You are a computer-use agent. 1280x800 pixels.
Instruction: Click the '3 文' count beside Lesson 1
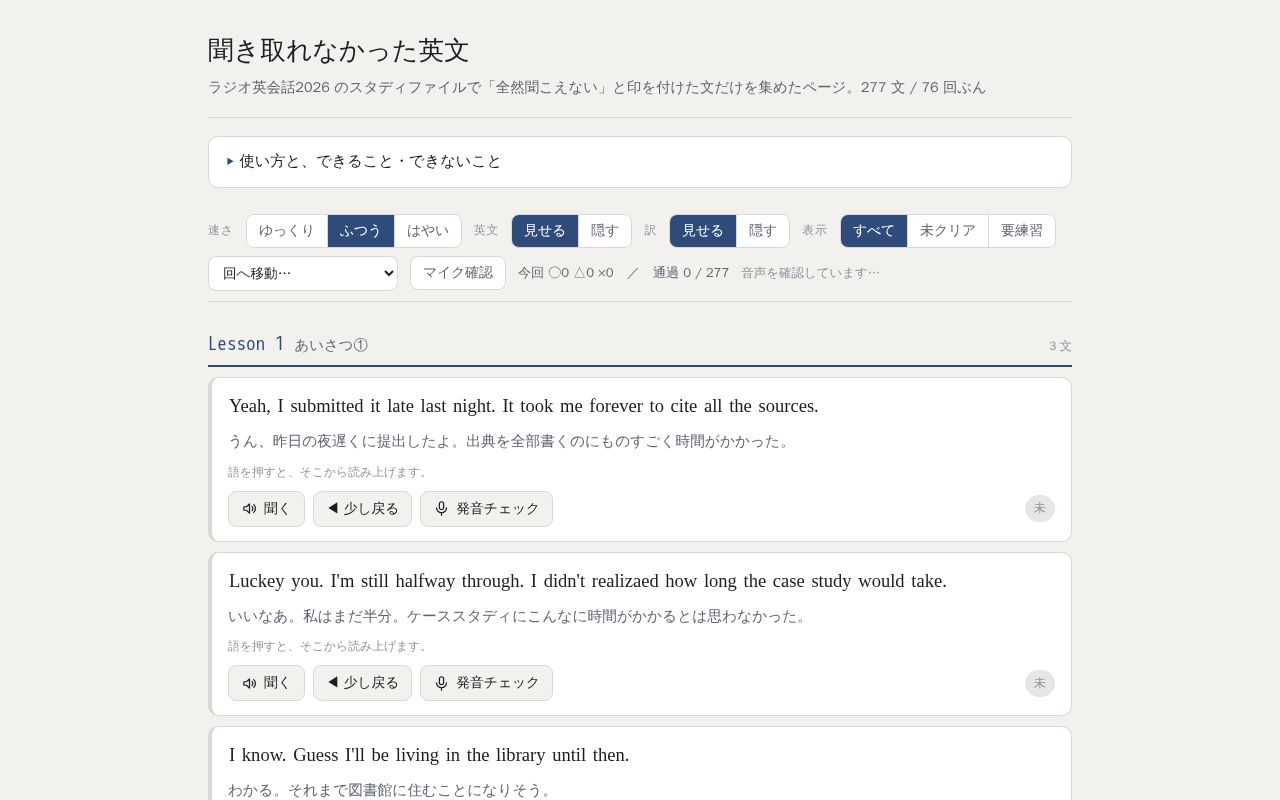pyautogui.click(x=1060, y=346)
